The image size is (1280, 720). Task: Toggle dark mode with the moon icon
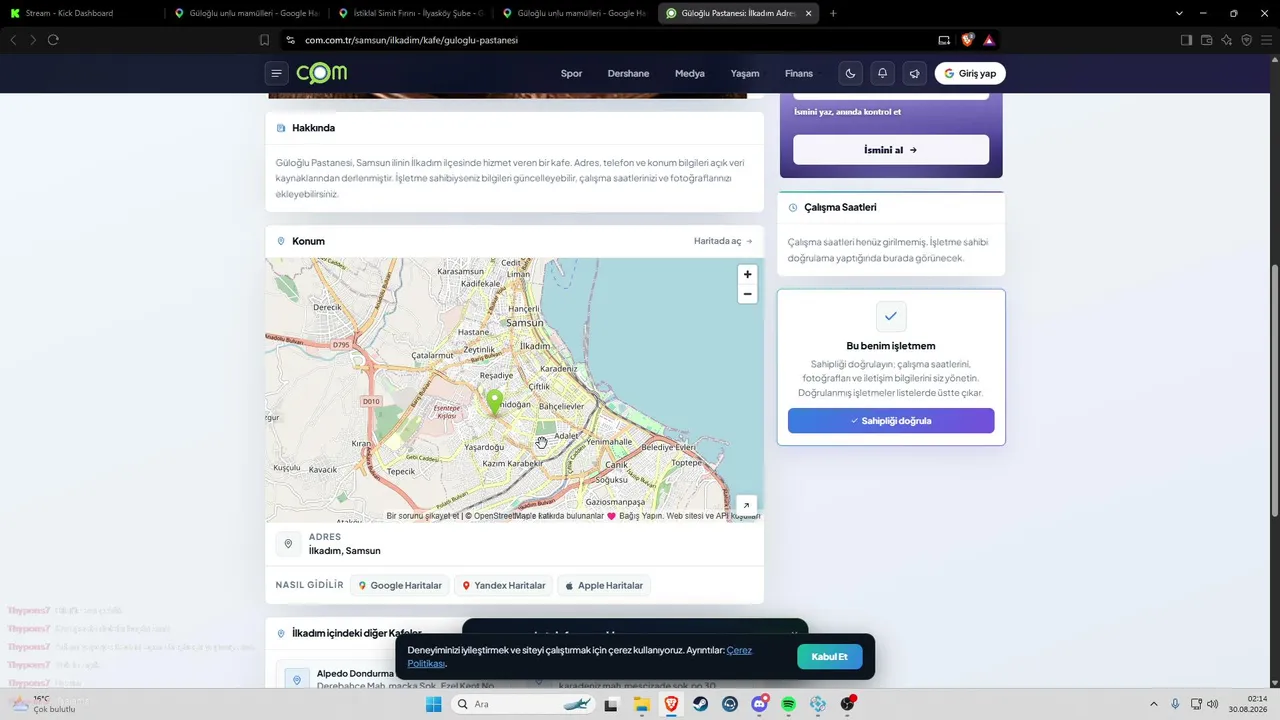(x=850, y=73)
